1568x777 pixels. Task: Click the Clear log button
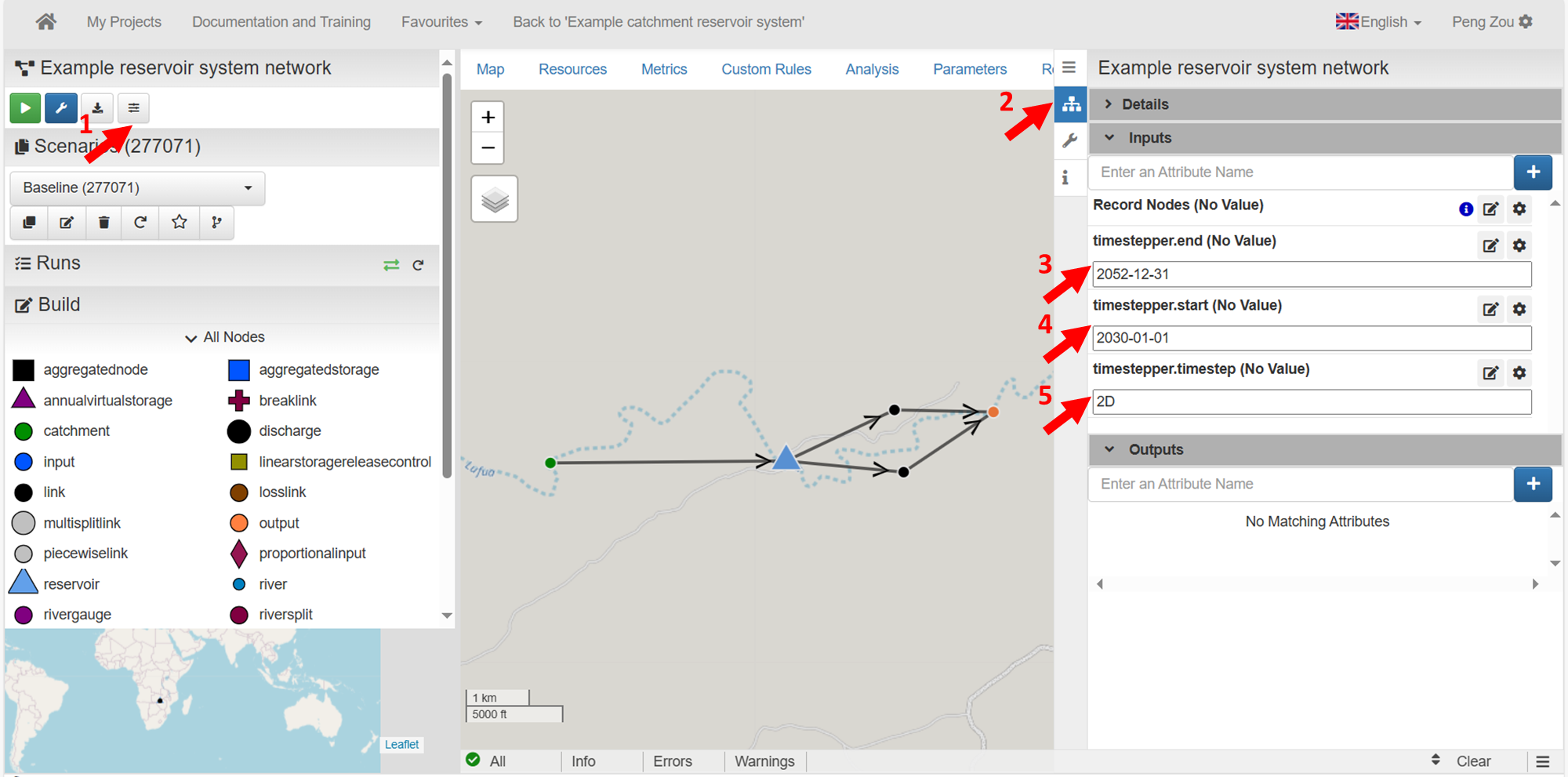pyautogui.click(x=1473, y=761)
